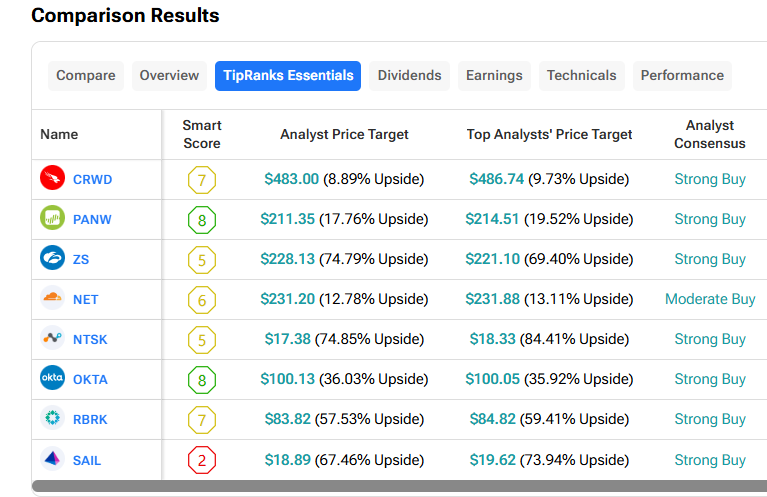Click the CrowdStrike CRWD logo icon
This screenshot has width=767, height=497.
52,178
